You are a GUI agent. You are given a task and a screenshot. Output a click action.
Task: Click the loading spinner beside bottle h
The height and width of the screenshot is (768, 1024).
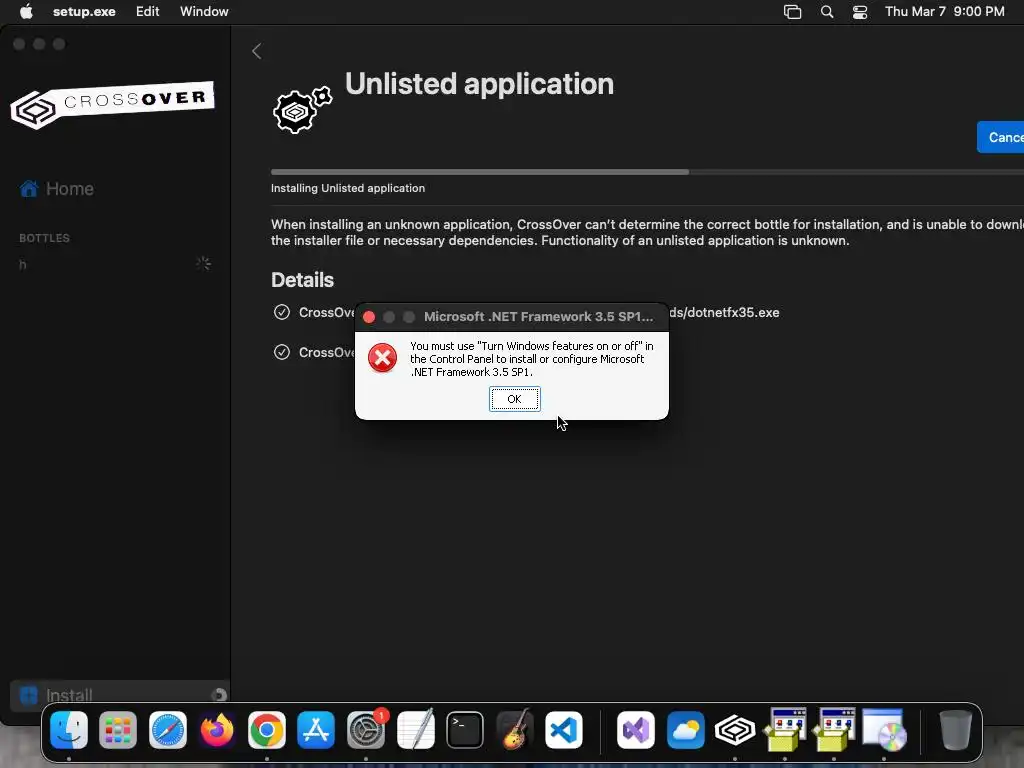click(203, 264)
